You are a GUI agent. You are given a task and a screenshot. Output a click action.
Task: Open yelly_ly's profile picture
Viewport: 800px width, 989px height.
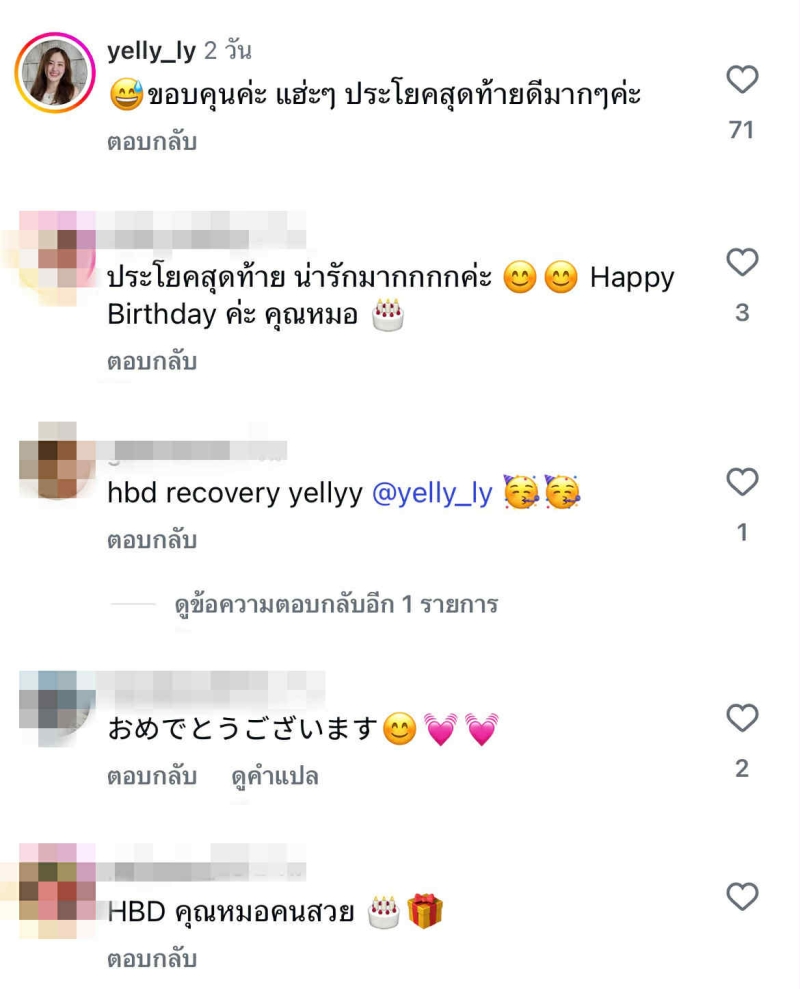click(56, 73)
